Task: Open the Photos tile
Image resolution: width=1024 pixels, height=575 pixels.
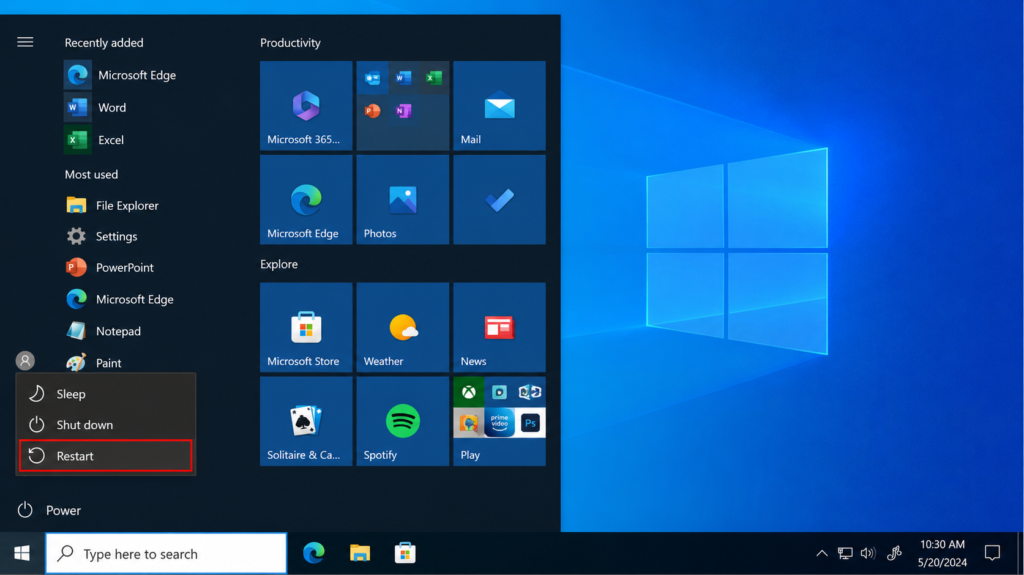Action: click(403, 200)
